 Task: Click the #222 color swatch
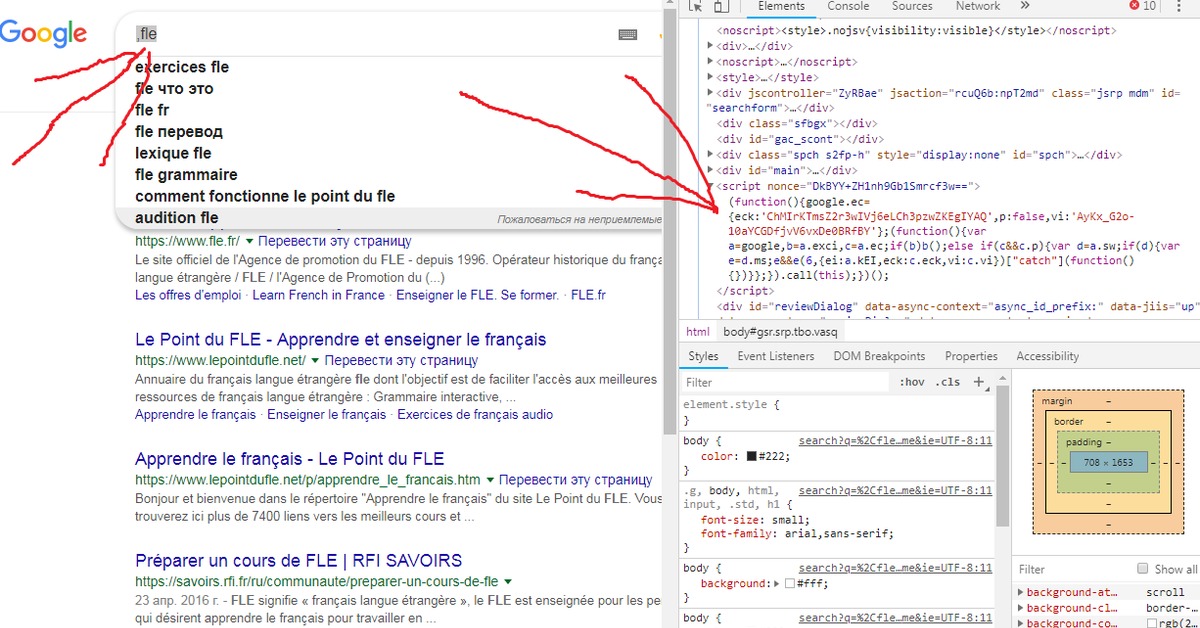point(752,457)
